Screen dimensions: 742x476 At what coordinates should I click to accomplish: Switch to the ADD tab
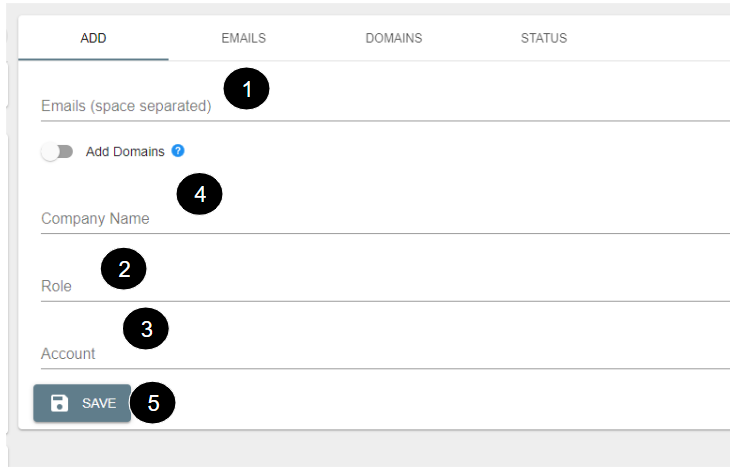(x=93, y=39)
